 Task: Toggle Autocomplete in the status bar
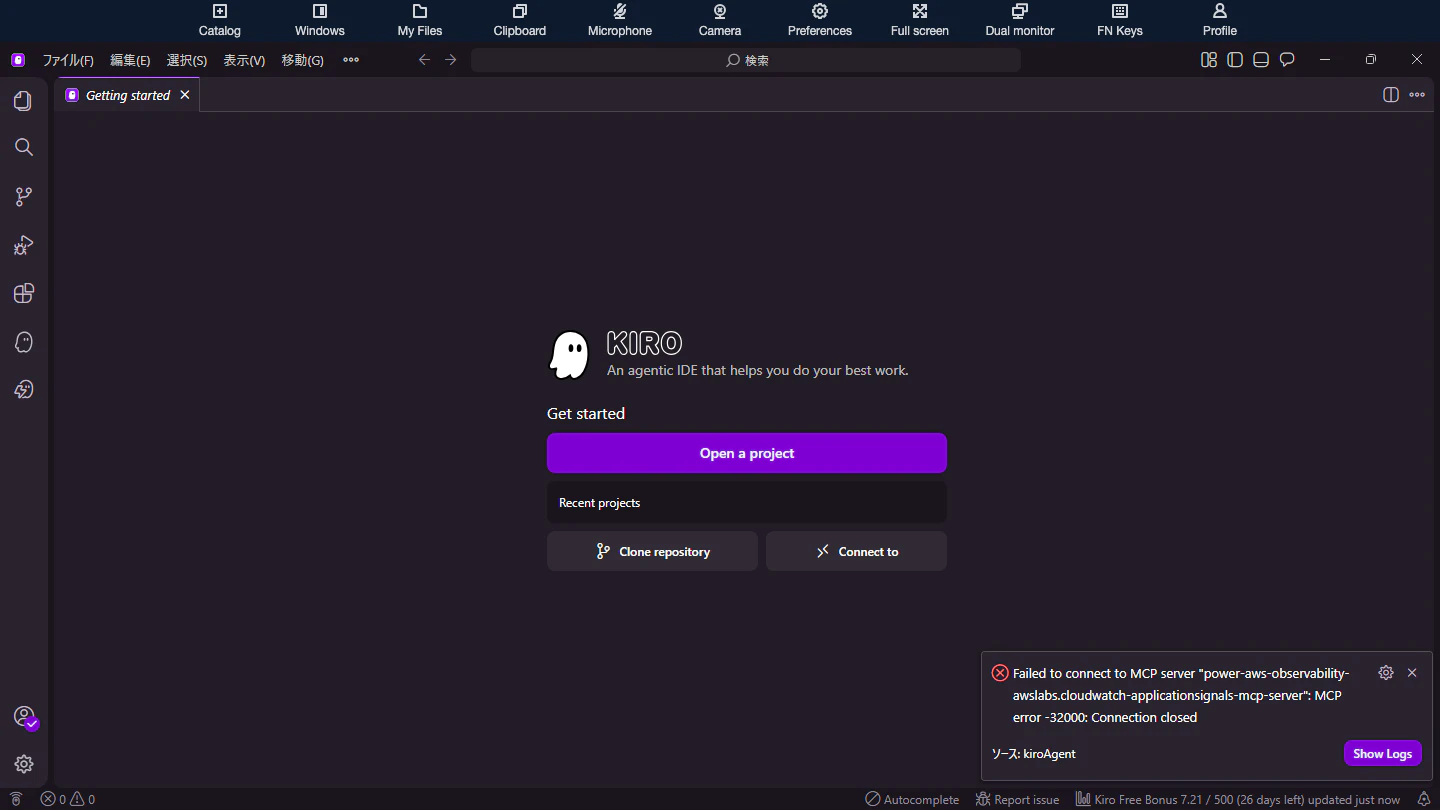[x=912, y=799]
